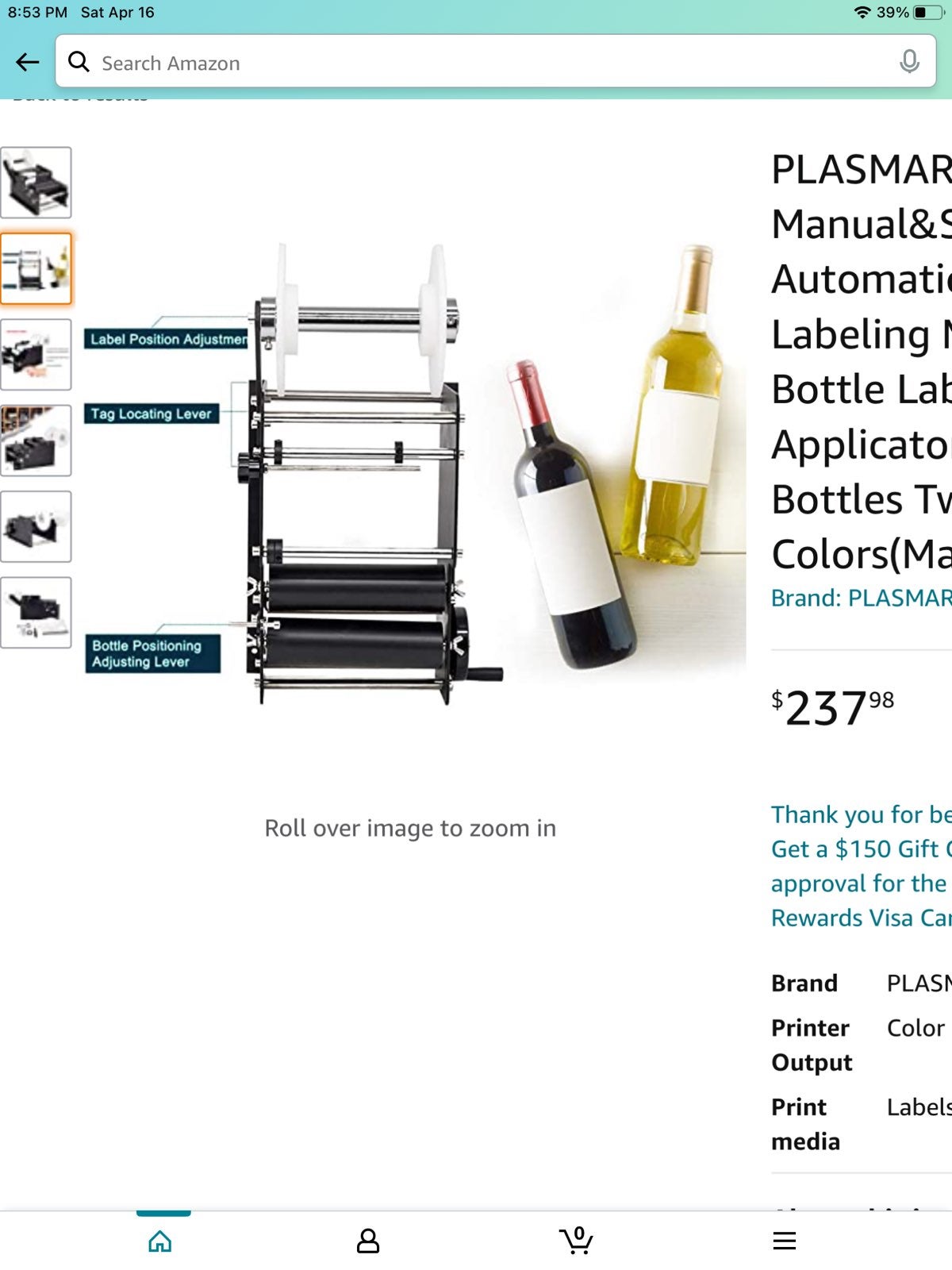Open the account profile icon
This screenshot has height=1270, width=952.
click(x=368, y=1241)
